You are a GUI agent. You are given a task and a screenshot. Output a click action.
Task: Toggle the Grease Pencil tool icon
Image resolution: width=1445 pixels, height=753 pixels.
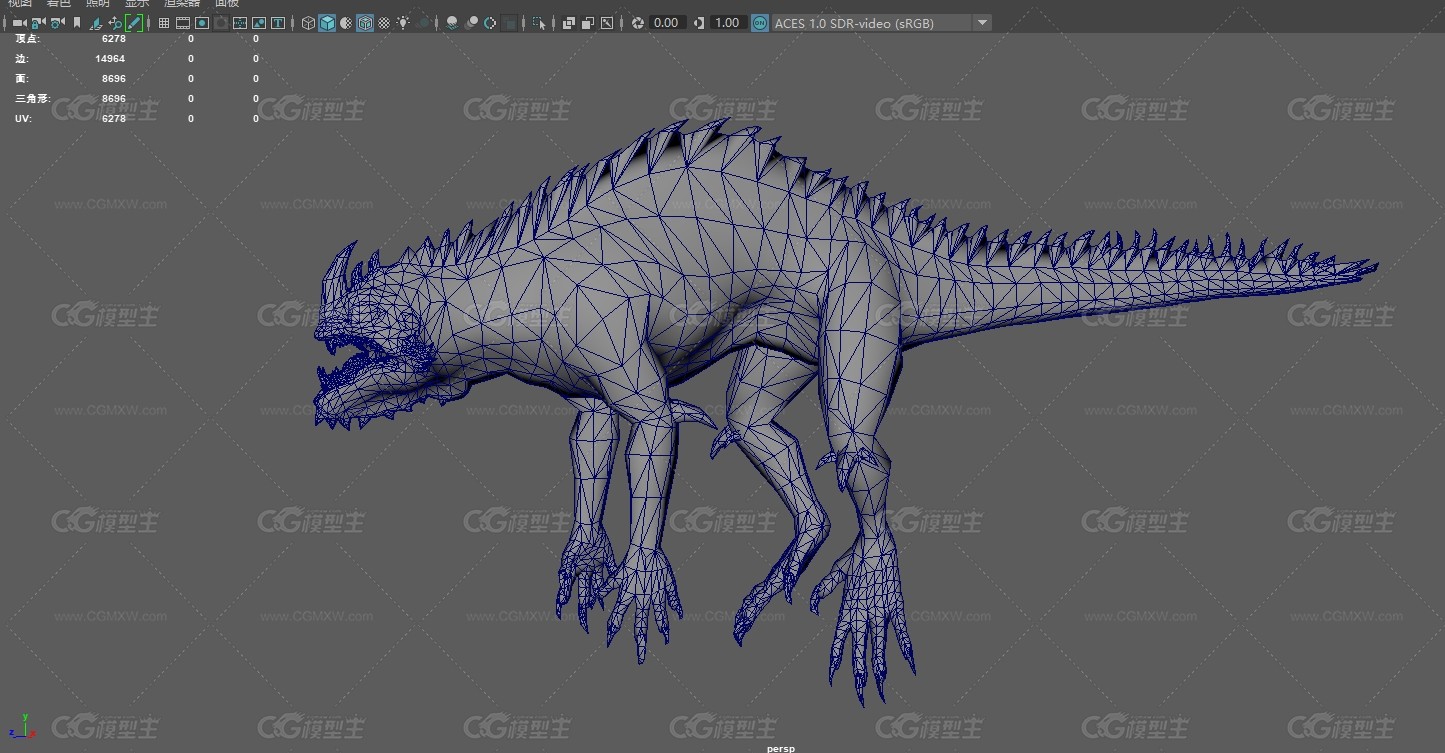(134, 23)
